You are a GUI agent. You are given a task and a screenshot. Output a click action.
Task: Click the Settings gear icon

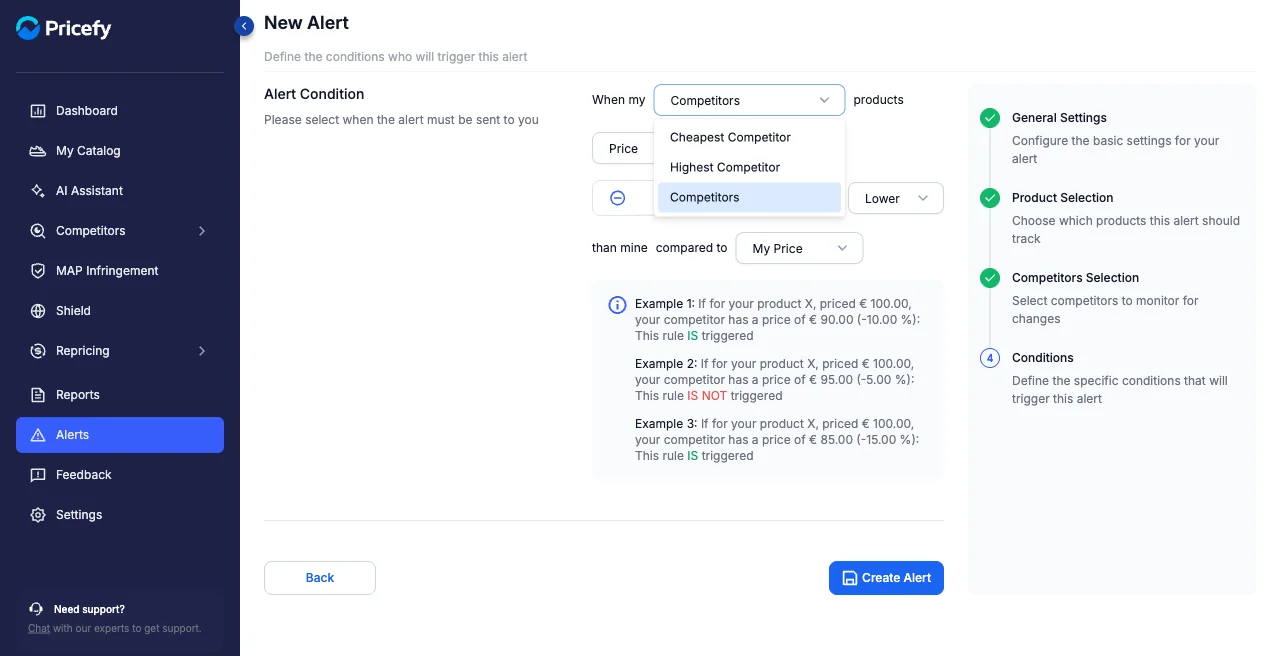pos(38,515)
